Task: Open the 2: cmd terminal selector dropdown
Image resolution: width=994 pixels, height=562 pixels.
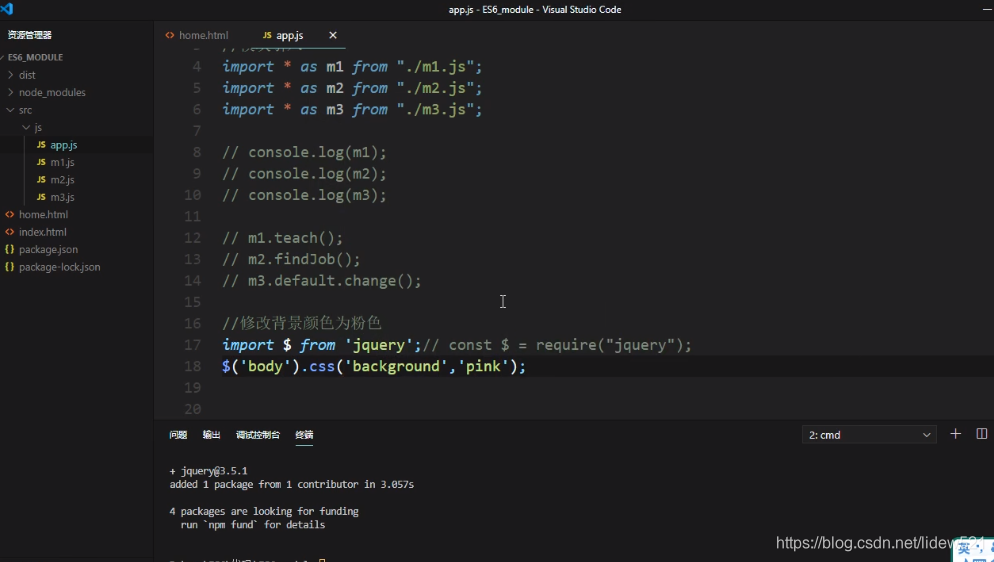Action: click(869, 435)
